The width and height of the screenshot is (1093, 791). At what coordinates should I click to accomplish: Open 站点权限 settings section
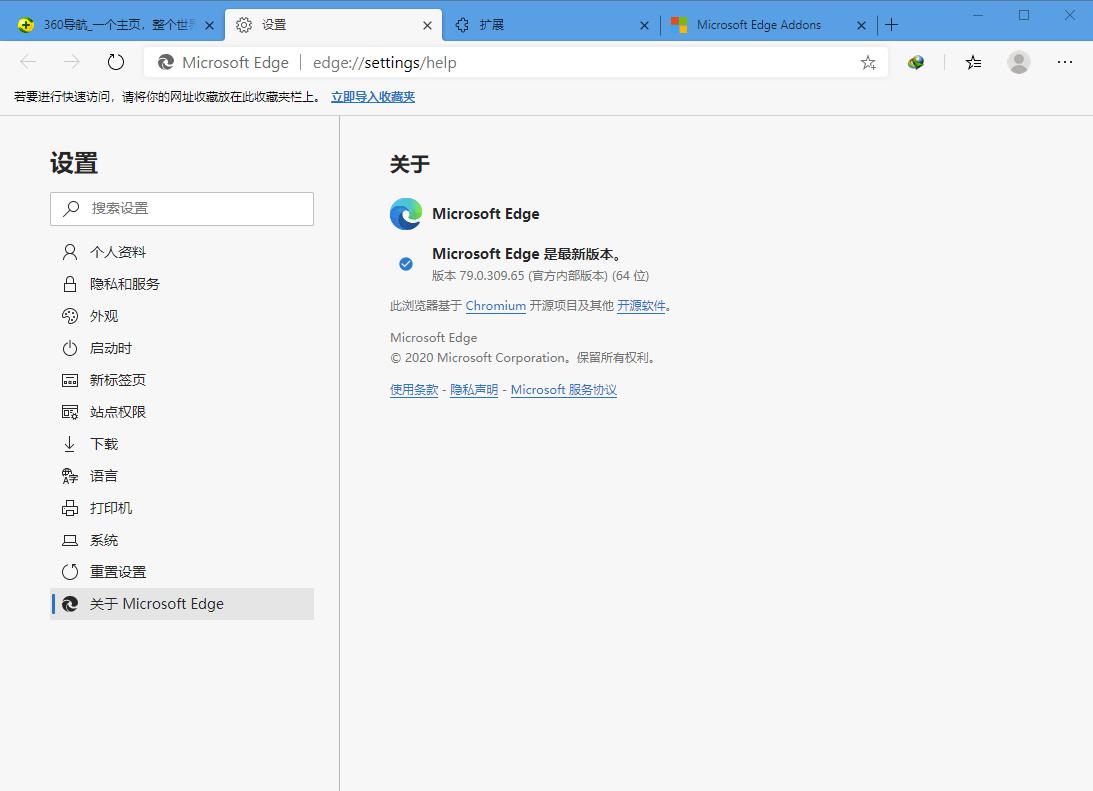182,413
